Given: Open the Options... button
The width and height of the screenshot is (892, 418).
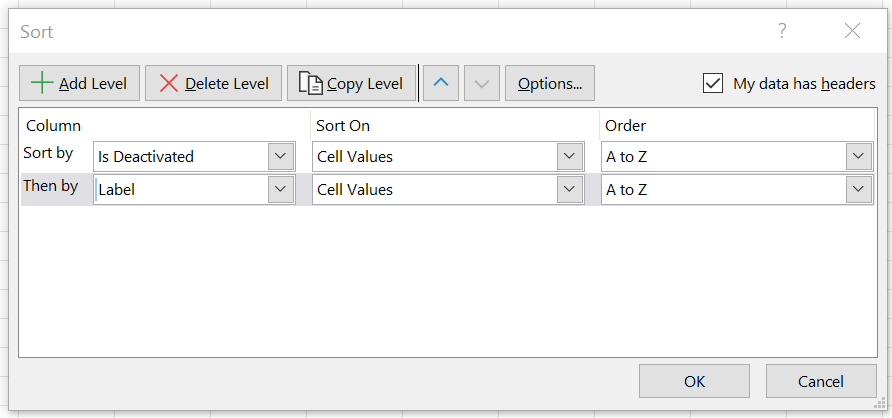Looking at the screenshot, I should 550,83.
